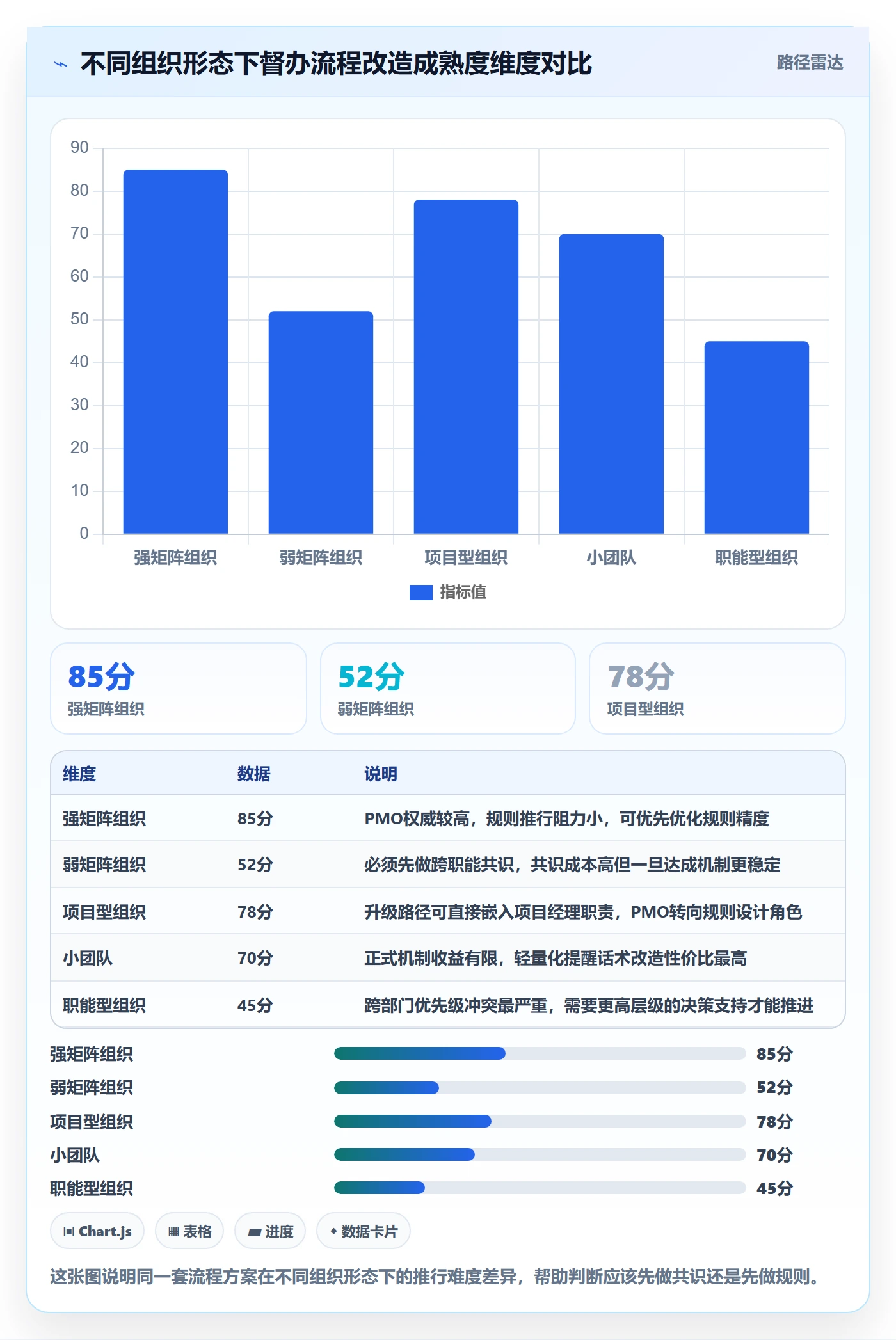Click the 强矩阵组织 progress row label
The width and height of the screenshot is (896, 1340).
pyautogui.click(x=92, y=1054)
